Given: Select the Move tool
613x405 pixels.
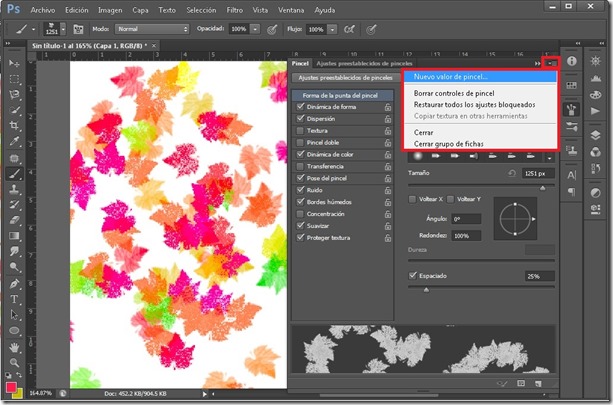Looking at the screenshot, I should coord(15,63).
